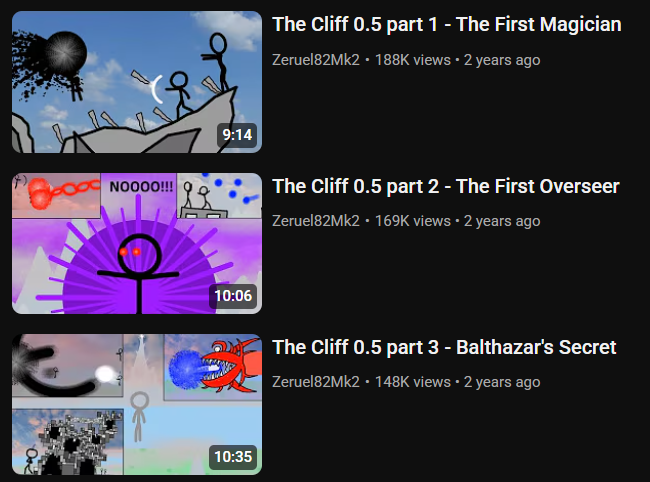Viewport: 650px width, 482px height.
Task: Click the 148K views text
Action: [x=412, y=382]
